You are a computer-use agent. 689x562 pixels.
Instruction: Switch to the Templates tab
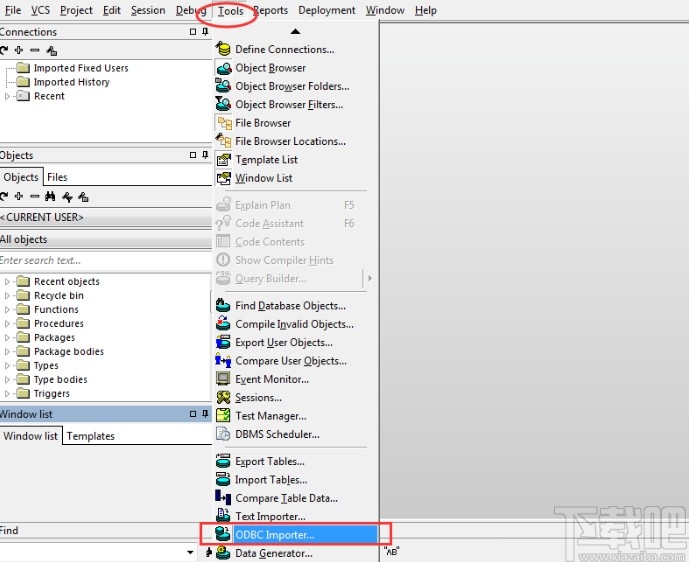tap(91, 436)
